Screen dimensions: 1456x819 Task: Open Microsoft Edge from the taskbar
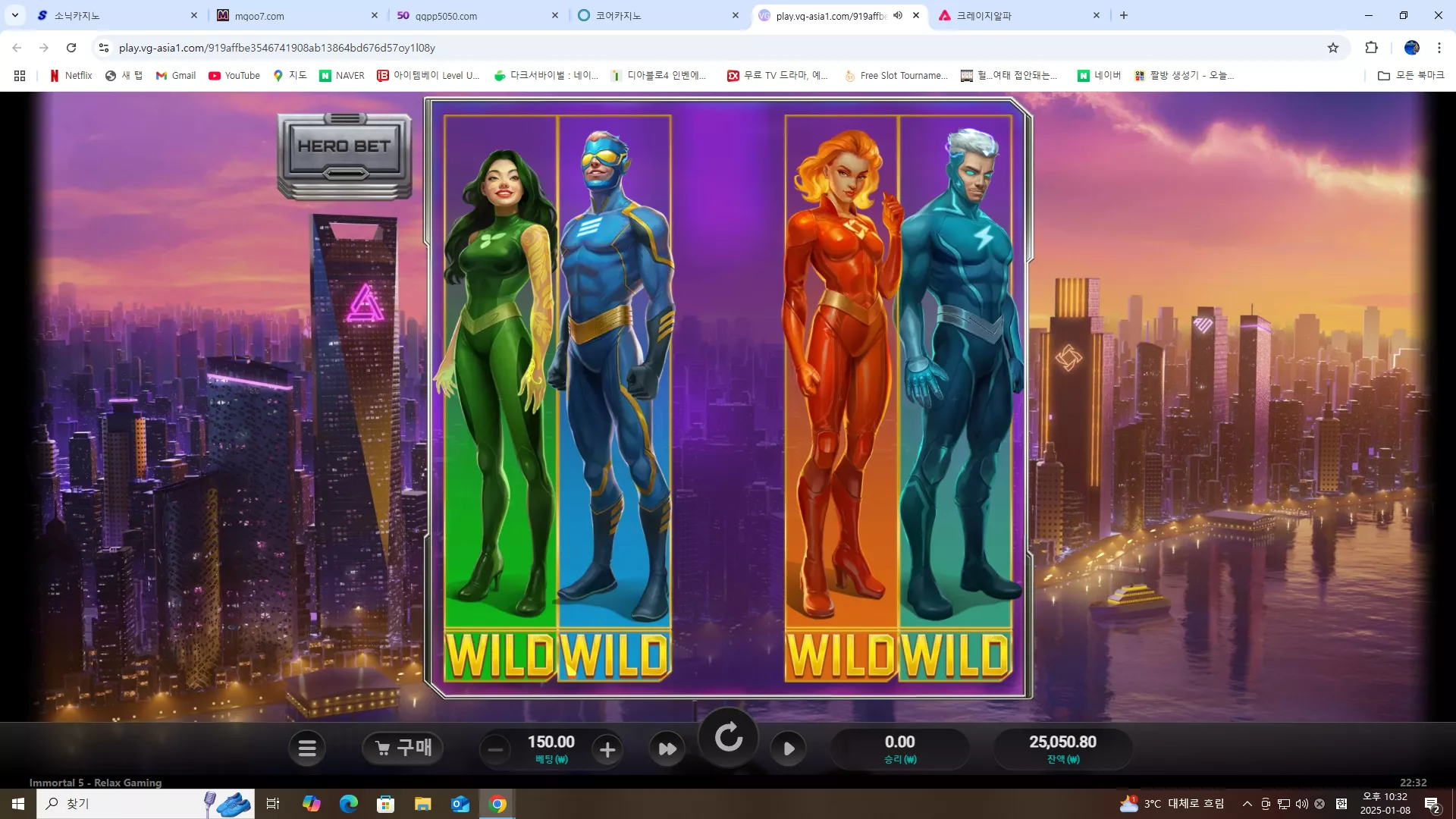coord(349,804)
